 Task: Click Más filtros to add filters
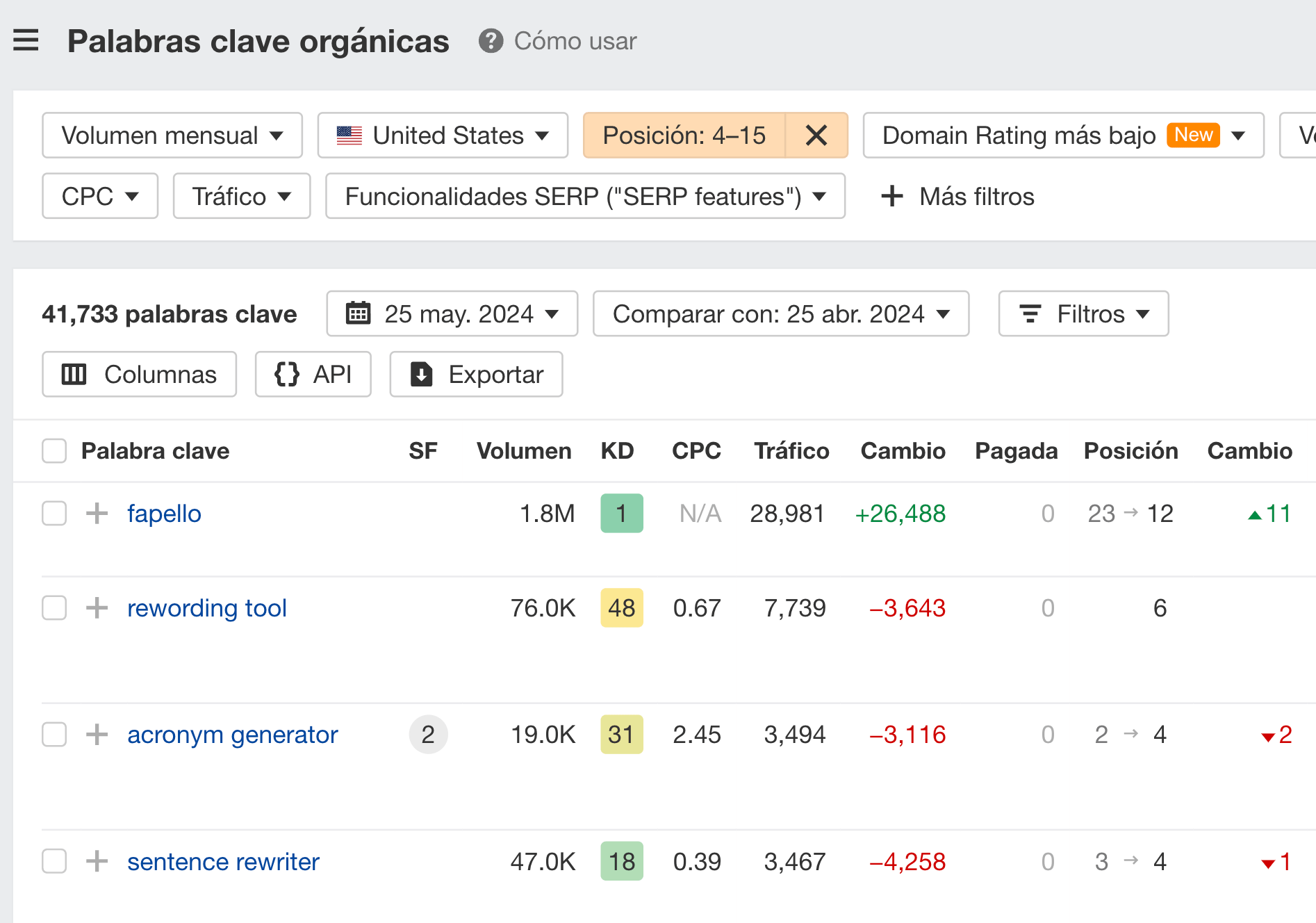957,197
